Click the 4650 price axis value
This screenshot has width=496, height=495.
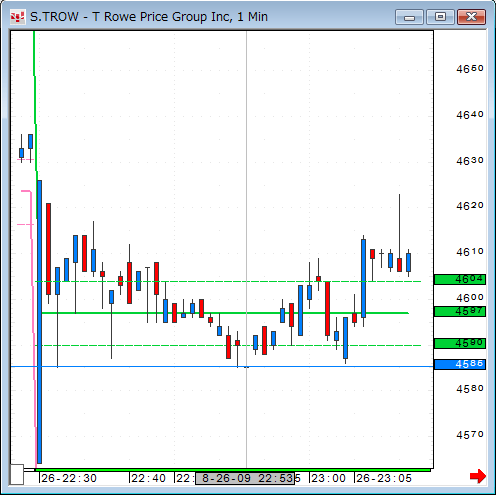(x=470, y=69)
